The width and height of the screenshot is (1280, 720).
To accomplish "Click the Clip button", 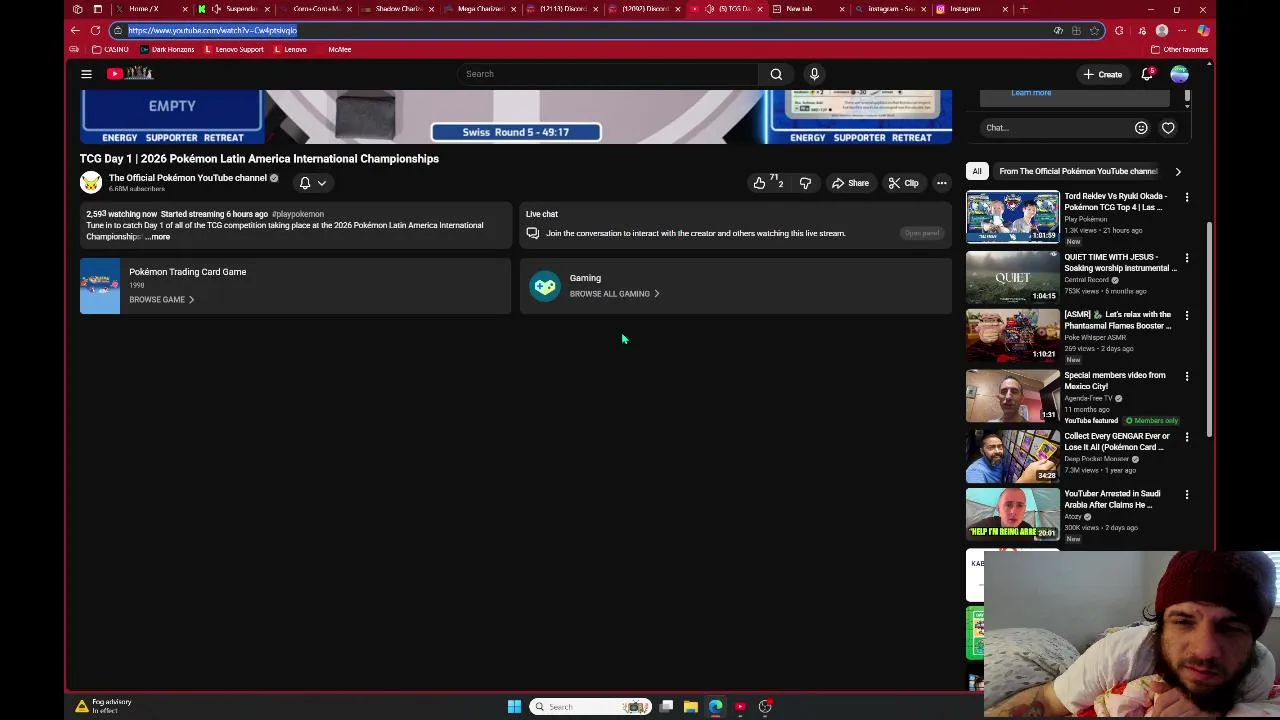I will [903, 183].
